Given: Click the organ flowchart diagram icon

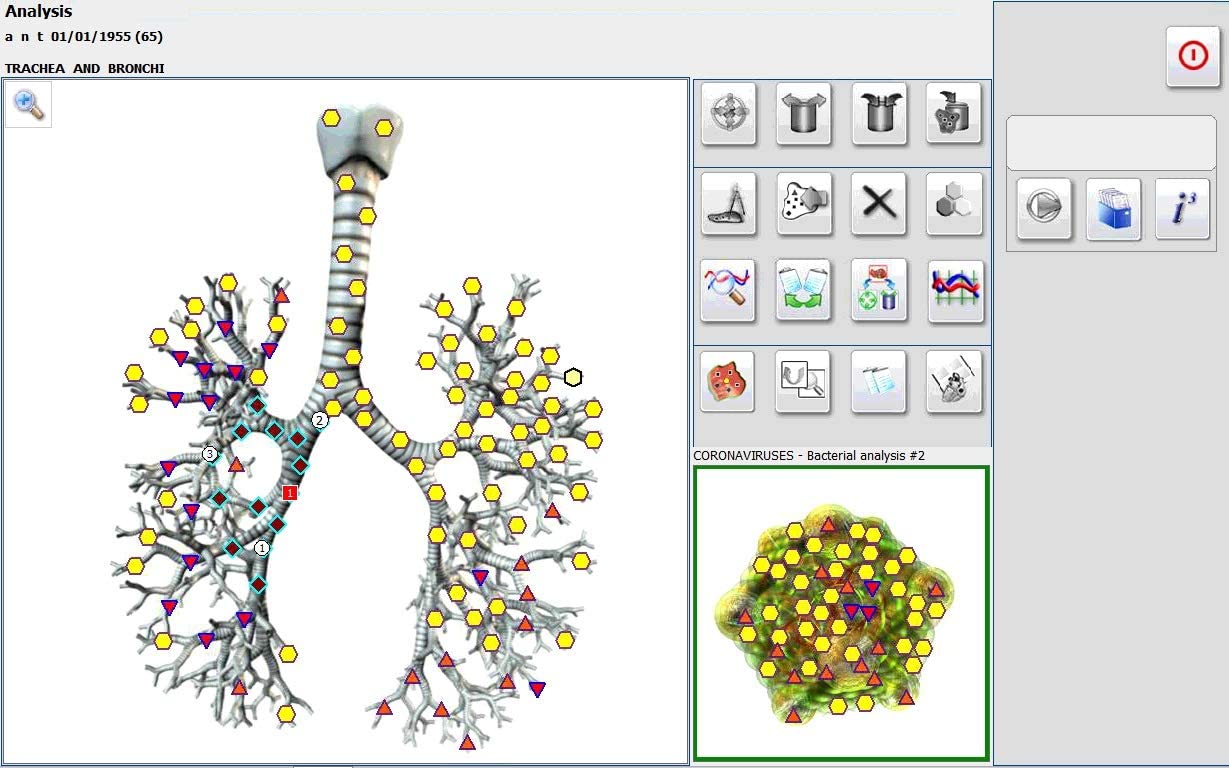Looking at the screenshot, I should tap(879, 291).
